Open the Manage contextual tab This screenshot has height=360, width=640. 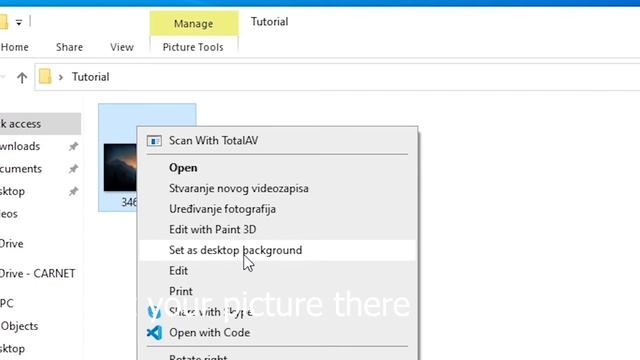194,24
